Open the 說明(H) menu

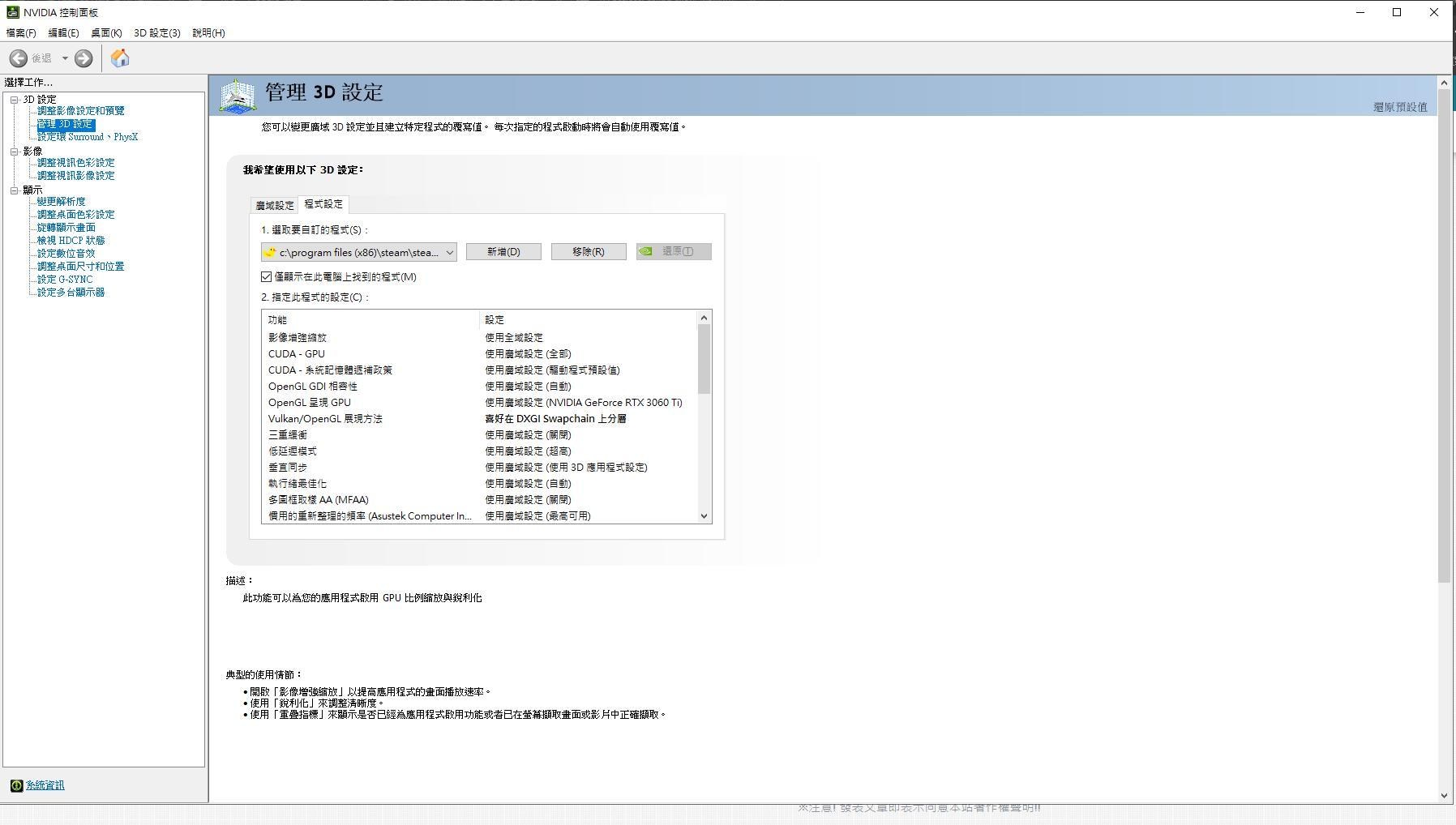[208, 33]
